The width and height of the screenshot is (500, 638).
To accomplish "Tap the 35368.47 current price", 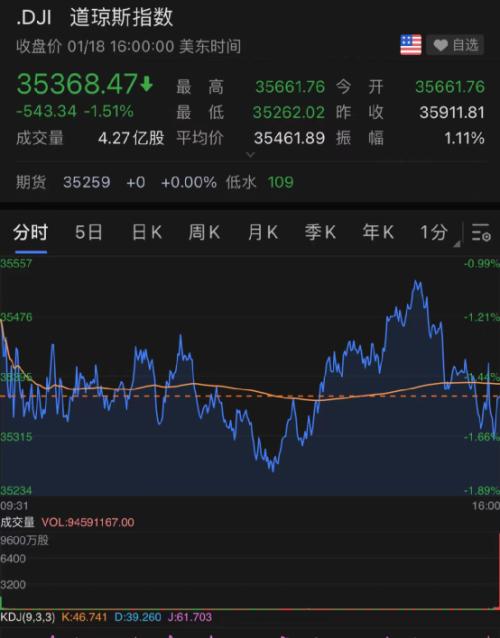I will (x=77, y=84).
